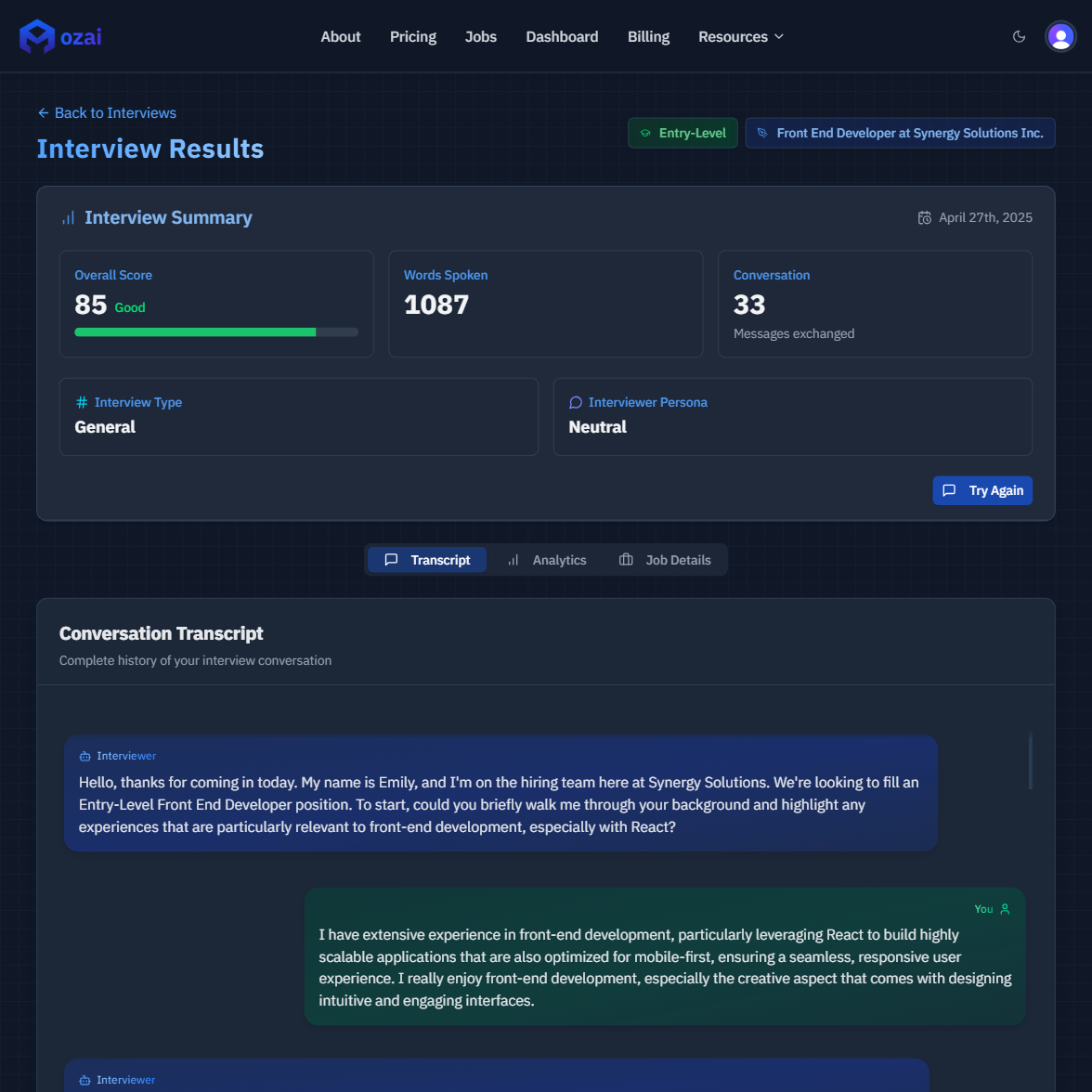The width and height of the screenshot is (1092, 1092).
Task: Click the April 27th, 2025 date text
Action: (985, 218)
